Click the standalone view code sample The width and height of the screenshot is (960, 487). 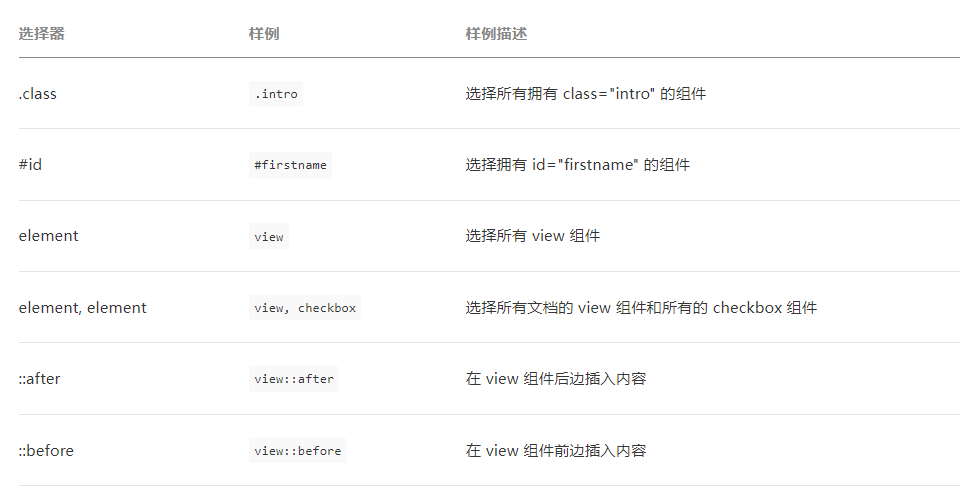(x=269, y=236)
